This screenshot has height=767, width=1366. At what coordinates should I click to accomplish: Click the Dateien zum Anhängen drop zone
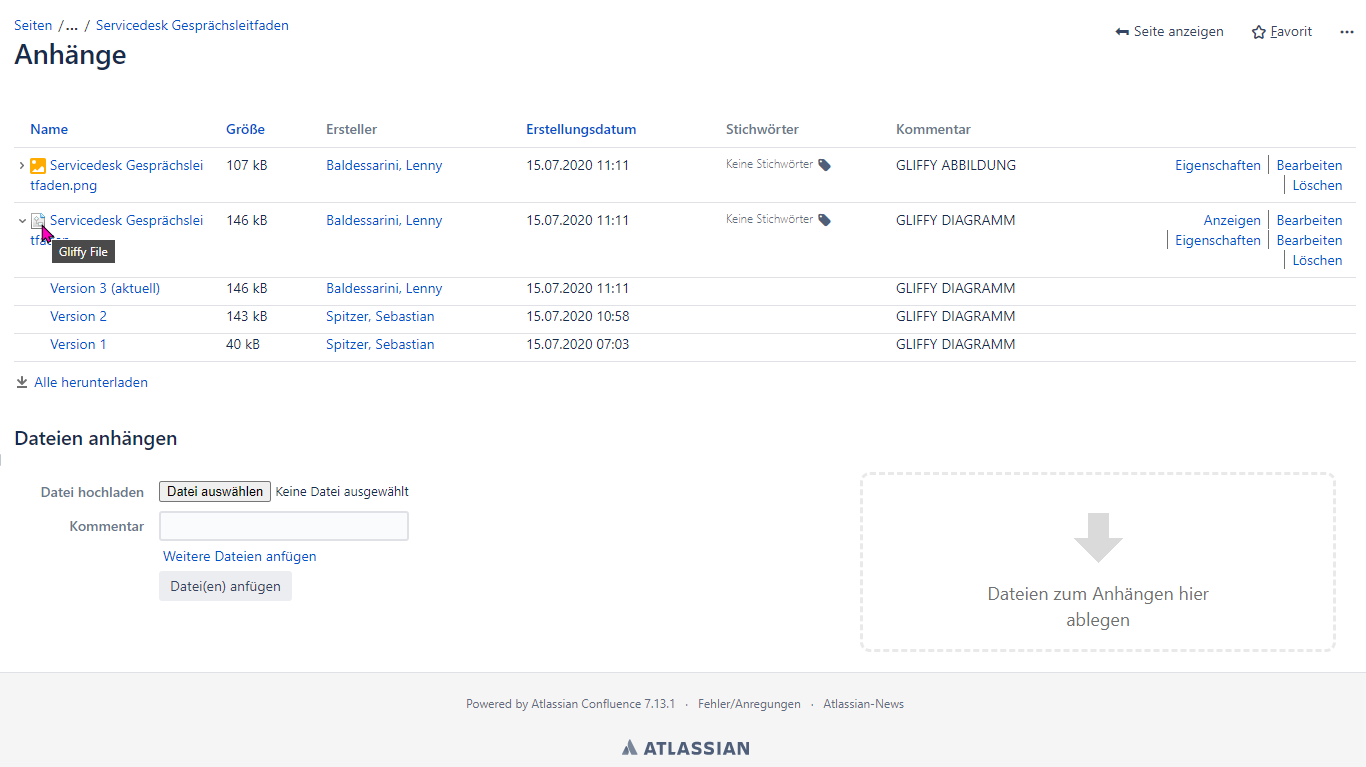click(x=1098, y=562)
